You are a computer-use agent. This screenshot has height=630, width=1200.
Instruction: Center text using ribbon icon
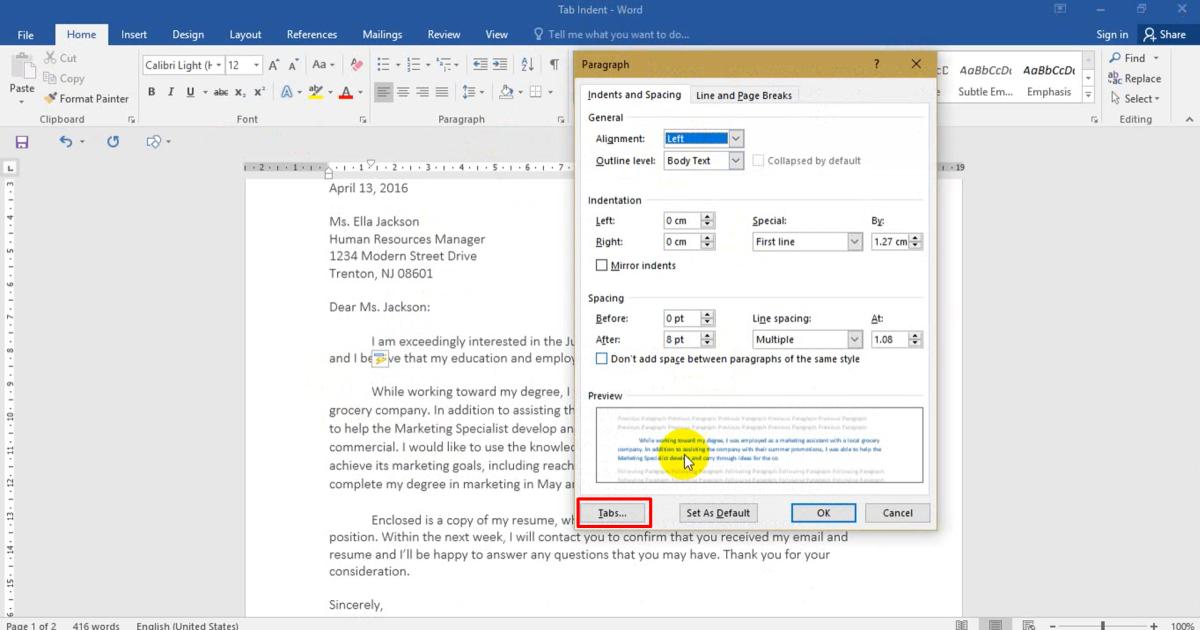click(403, 92)
